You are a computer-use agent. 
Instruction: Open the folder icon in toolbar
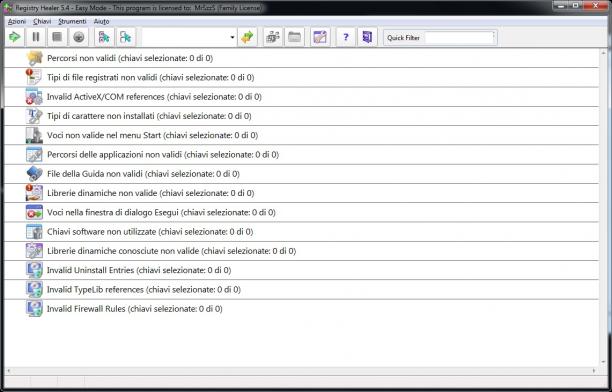(x=294, y=37)
